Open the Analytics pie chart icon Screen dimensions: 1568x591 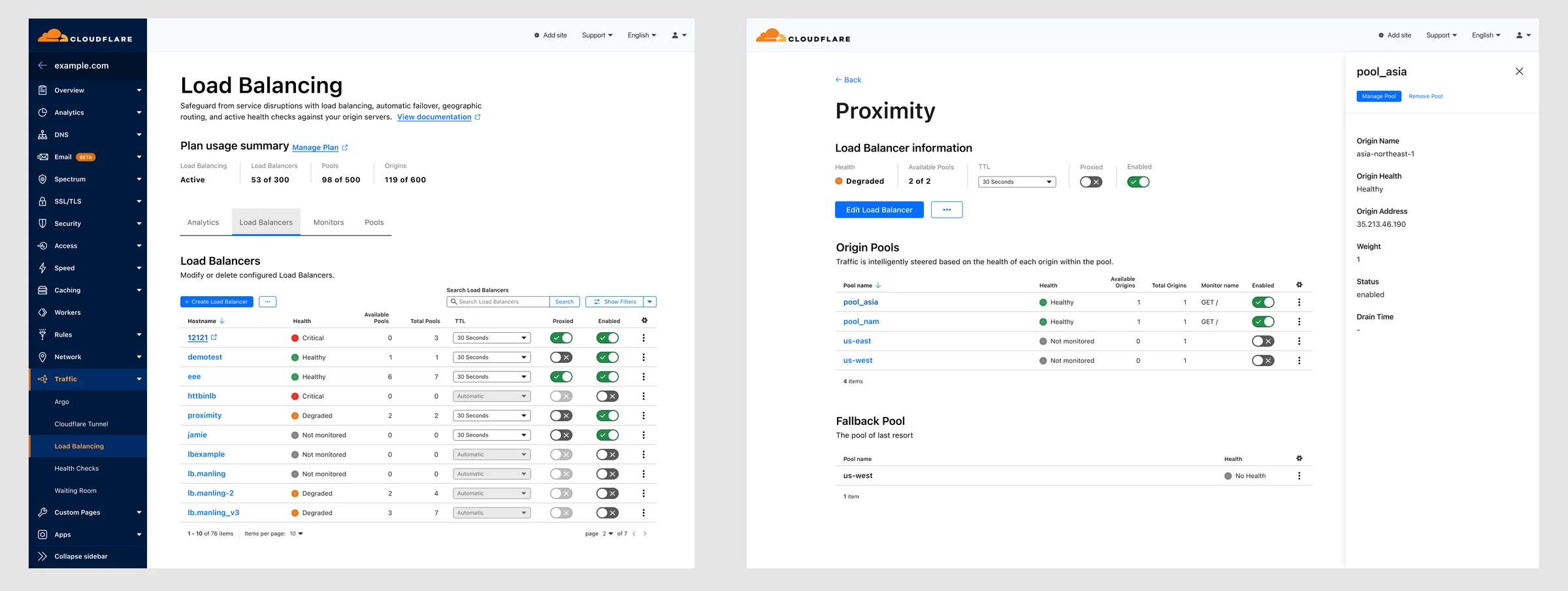42,112
